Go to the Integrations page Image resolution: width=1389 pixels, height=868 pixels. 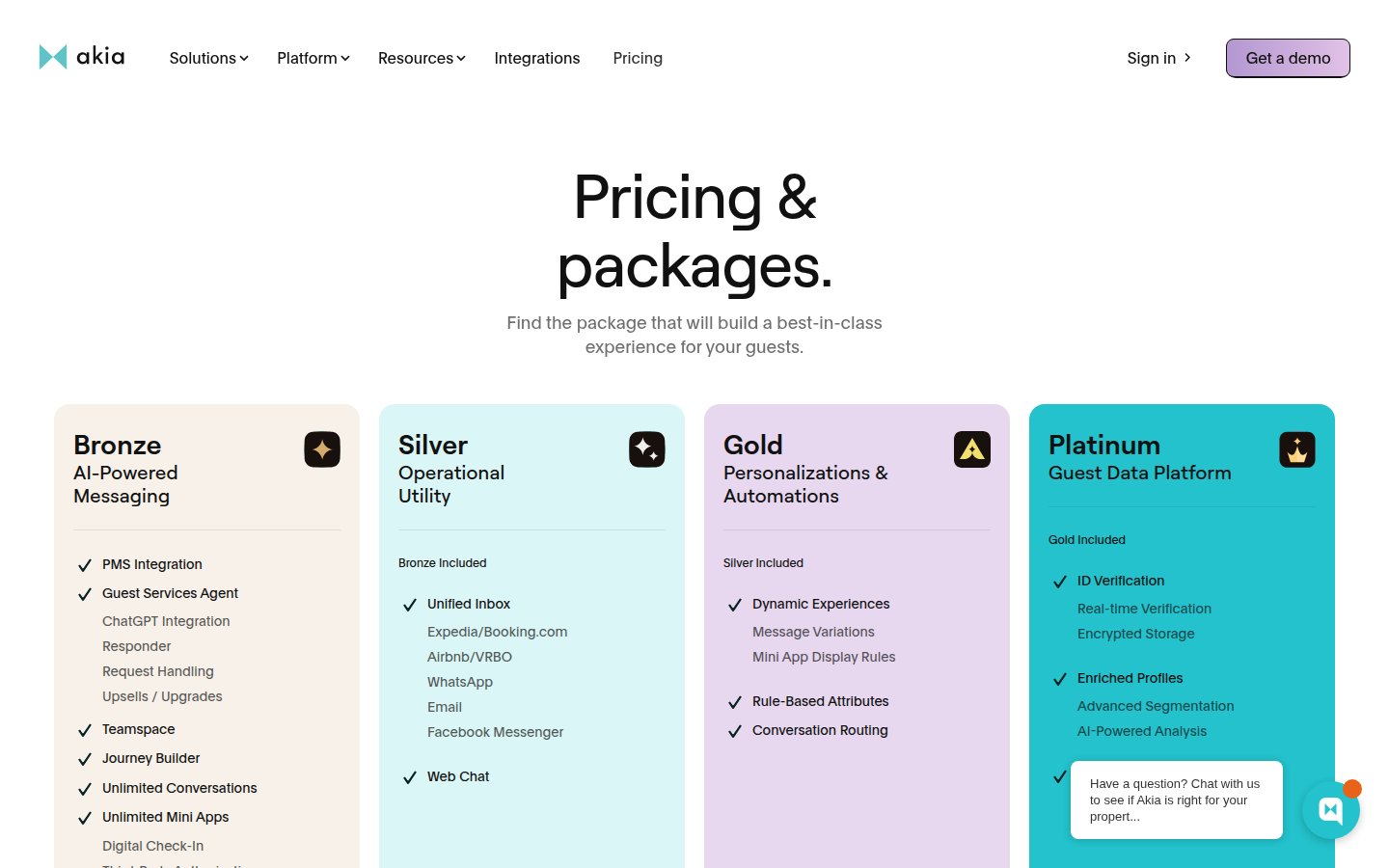coord(537,58)
